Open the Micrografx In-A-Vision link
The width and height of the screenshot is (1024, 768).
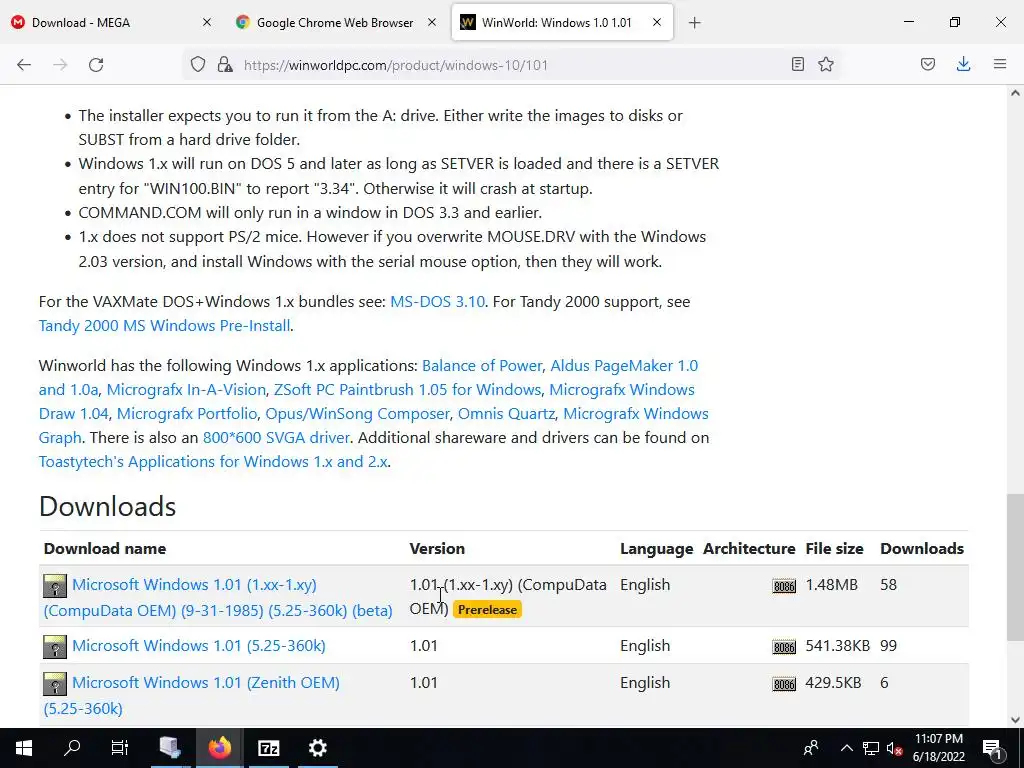pos(186,390)
